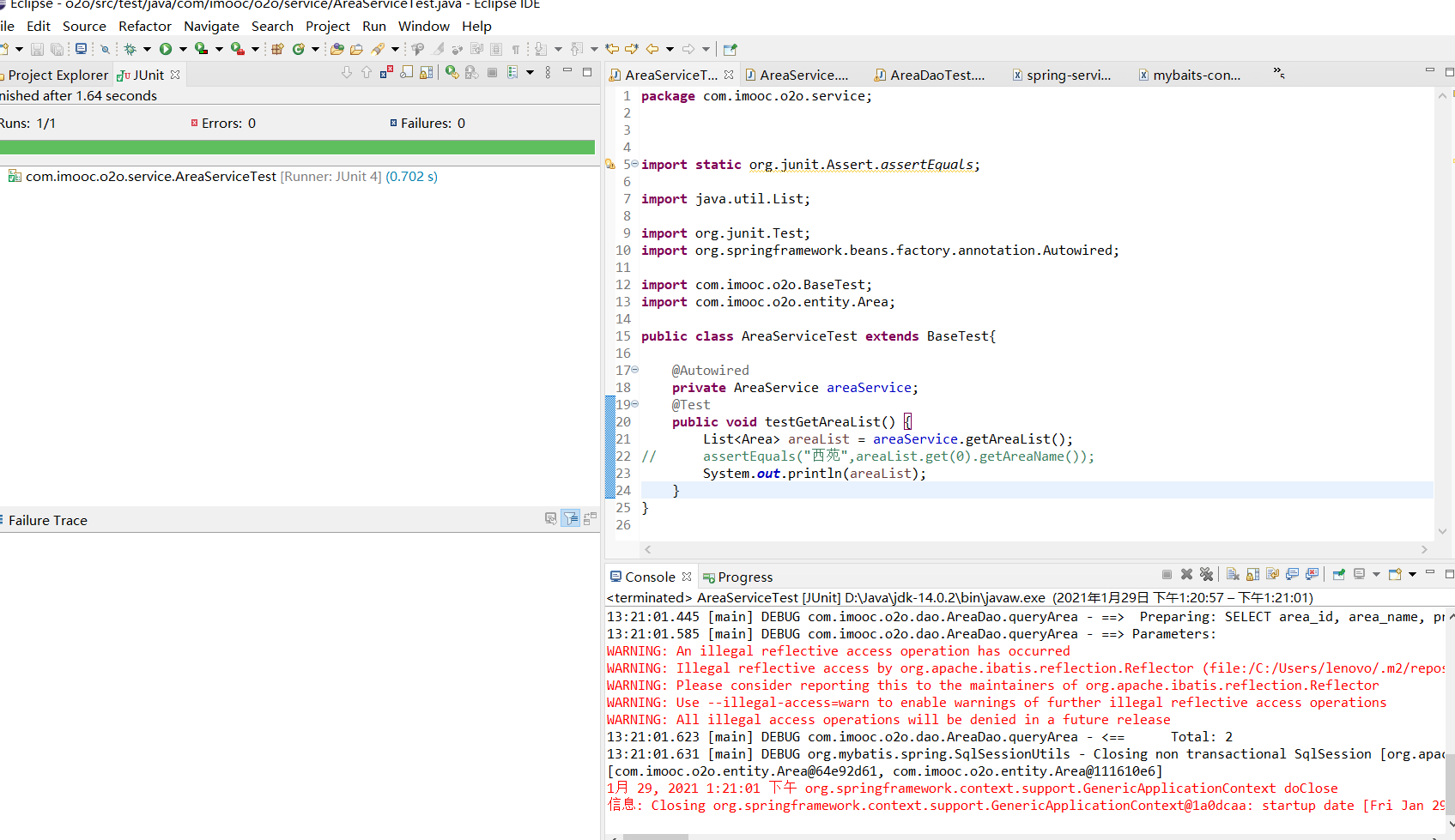
Task: Rerun the JUnit test
Action: click(452, 73)
